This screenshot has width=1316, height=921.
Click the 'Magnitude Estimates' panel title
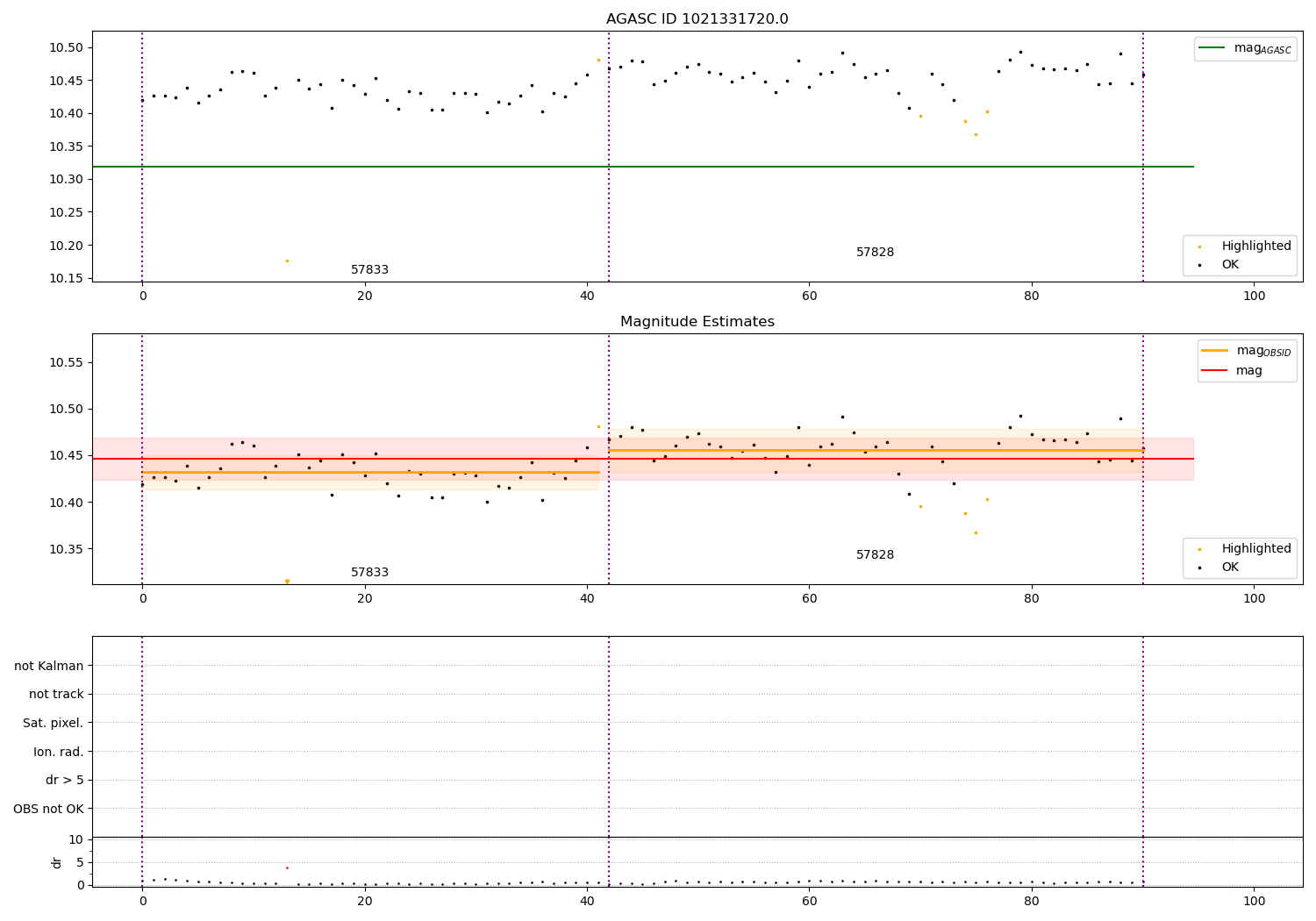point(697,322)
